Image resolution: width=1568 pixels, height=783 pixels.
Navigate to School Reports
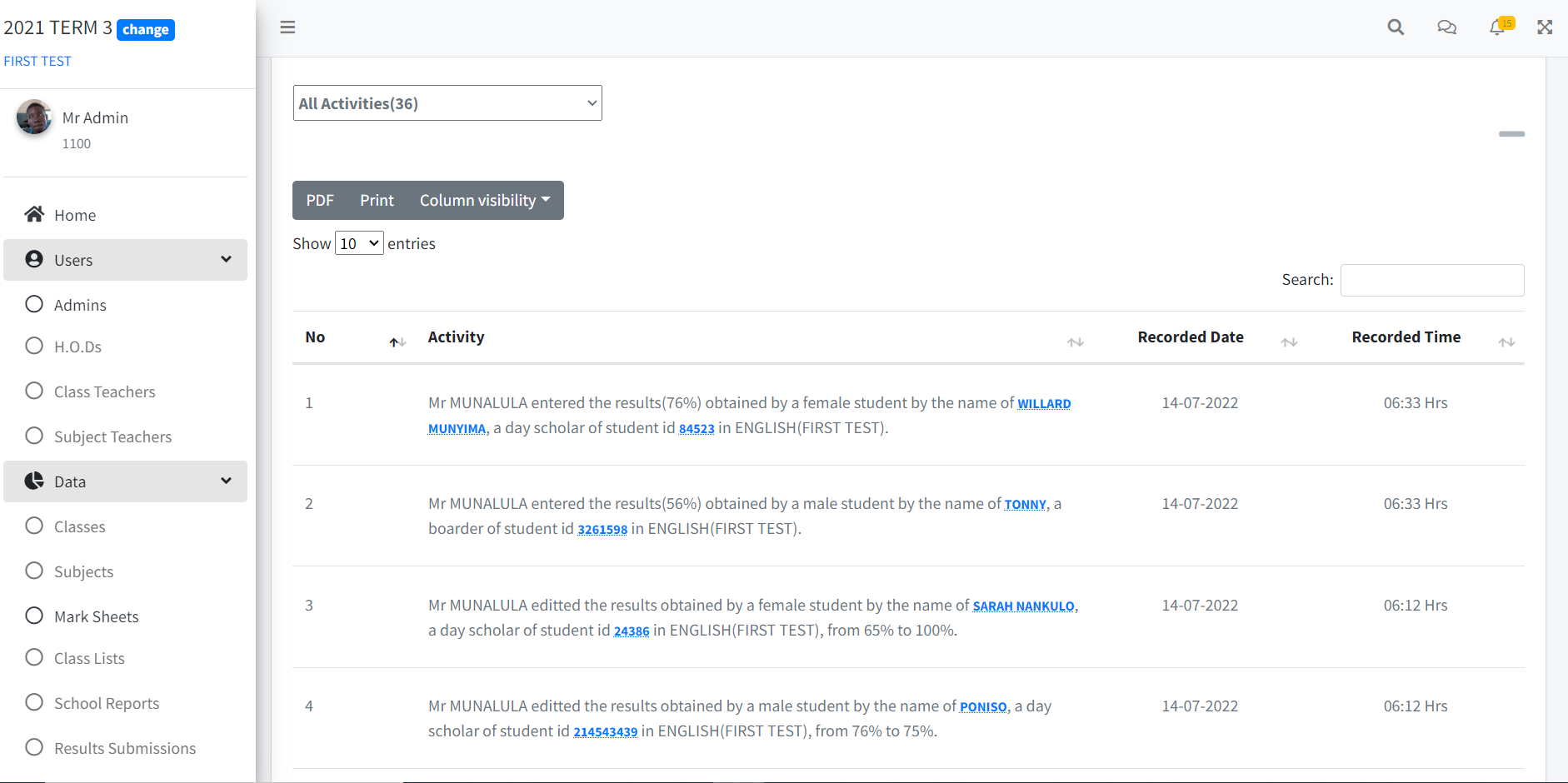click(x=107, y=702)
